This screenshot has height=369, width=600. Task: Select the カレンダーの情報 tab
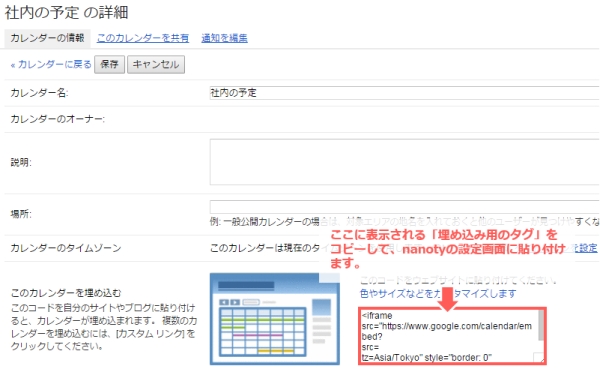[x=47, y=38]
